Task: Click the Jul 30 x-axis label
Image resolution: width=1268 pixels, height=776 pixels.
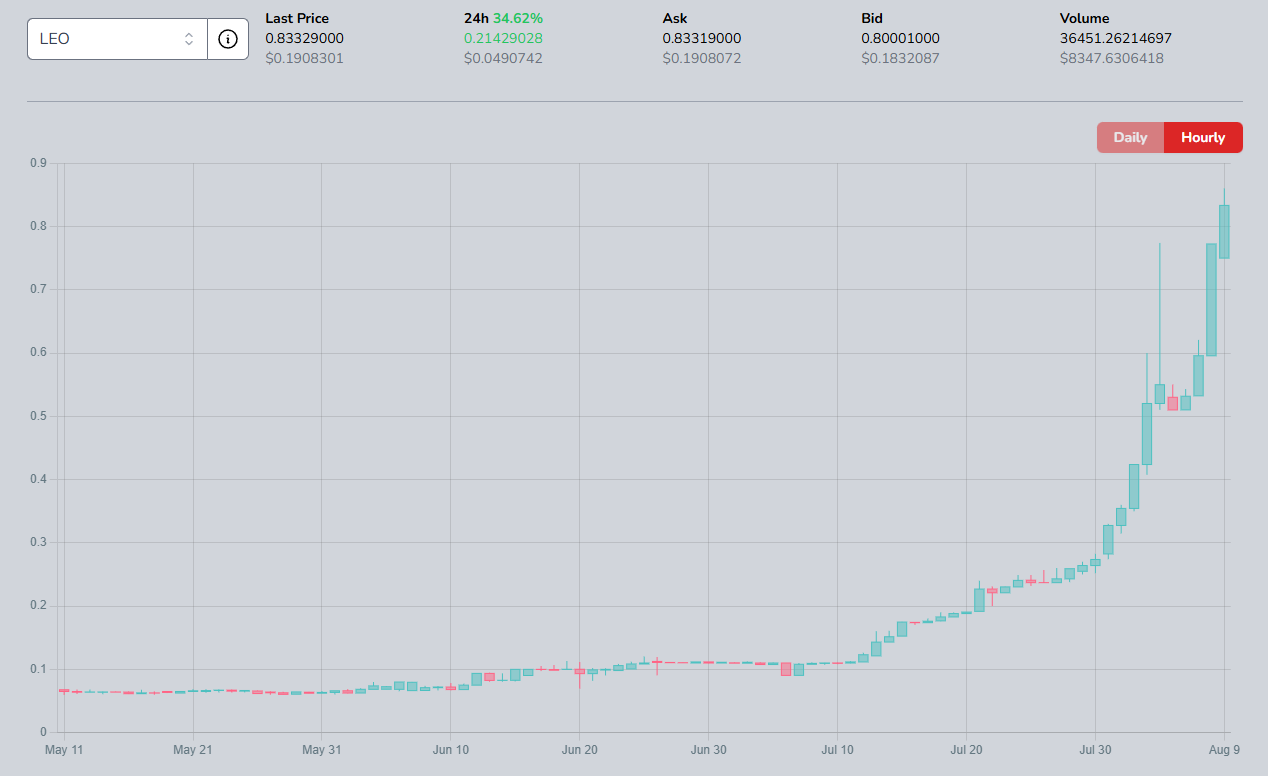Action: [x=1095, y=748]
